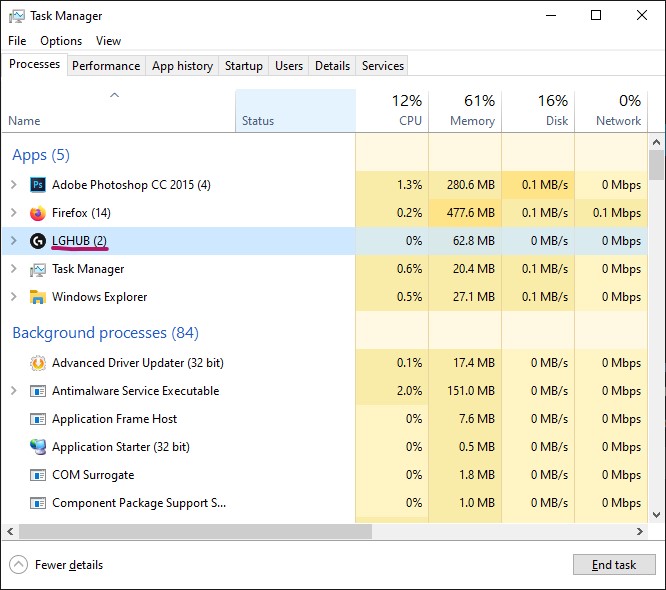The image size is (666, 590).
Task: Click the vertical scrollbar up arrow
Action: [x=656, y=142]
